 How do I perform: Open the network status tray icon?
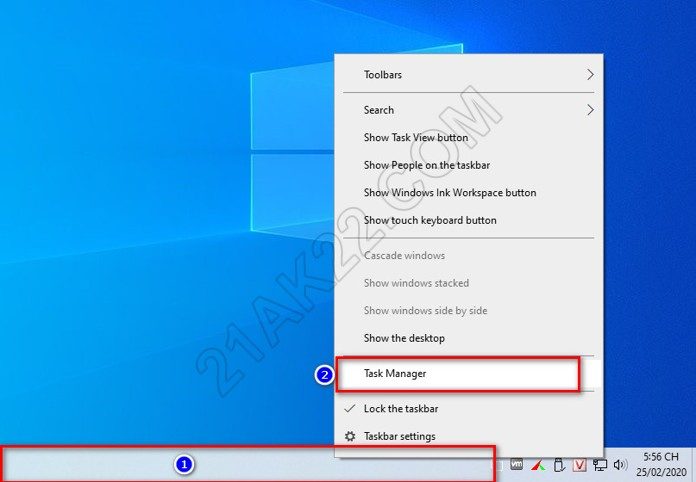(x=600, y=465)
